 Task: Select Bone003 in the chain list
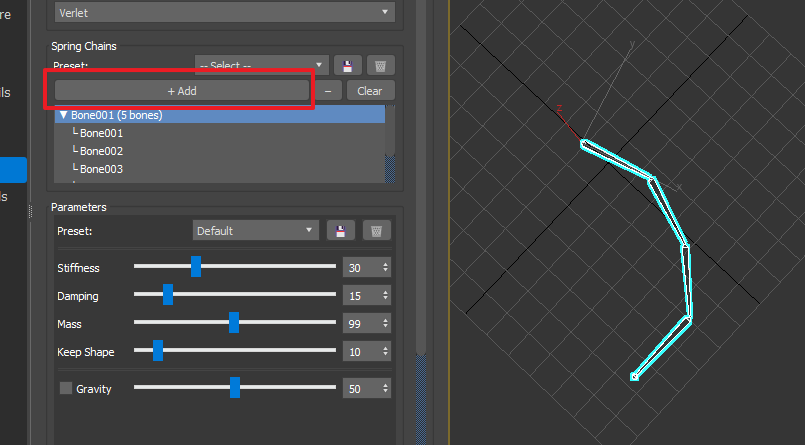pyautogui.click(x=101, y=169)
